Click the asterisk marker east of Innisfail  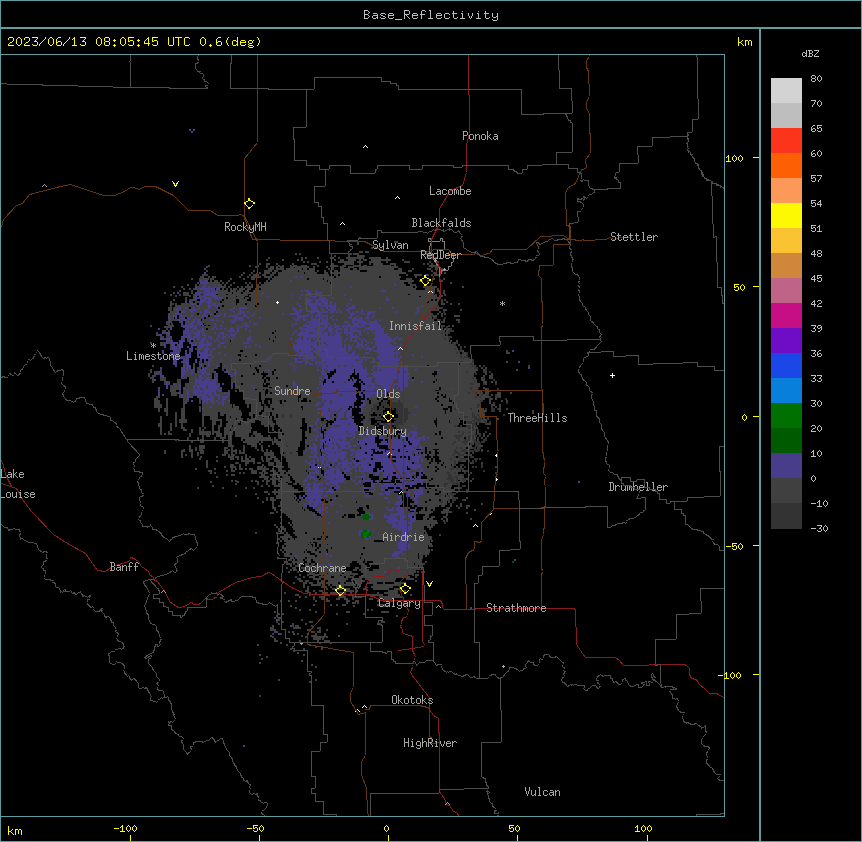[x=502, y=303]
